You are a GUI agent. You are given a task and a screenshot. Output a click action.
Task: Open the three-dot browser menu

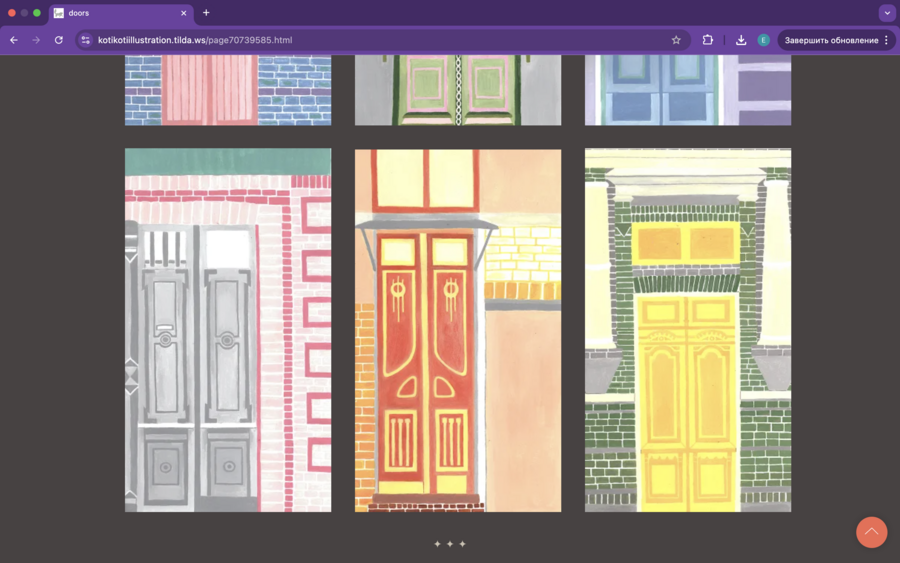tap(886, 40)
